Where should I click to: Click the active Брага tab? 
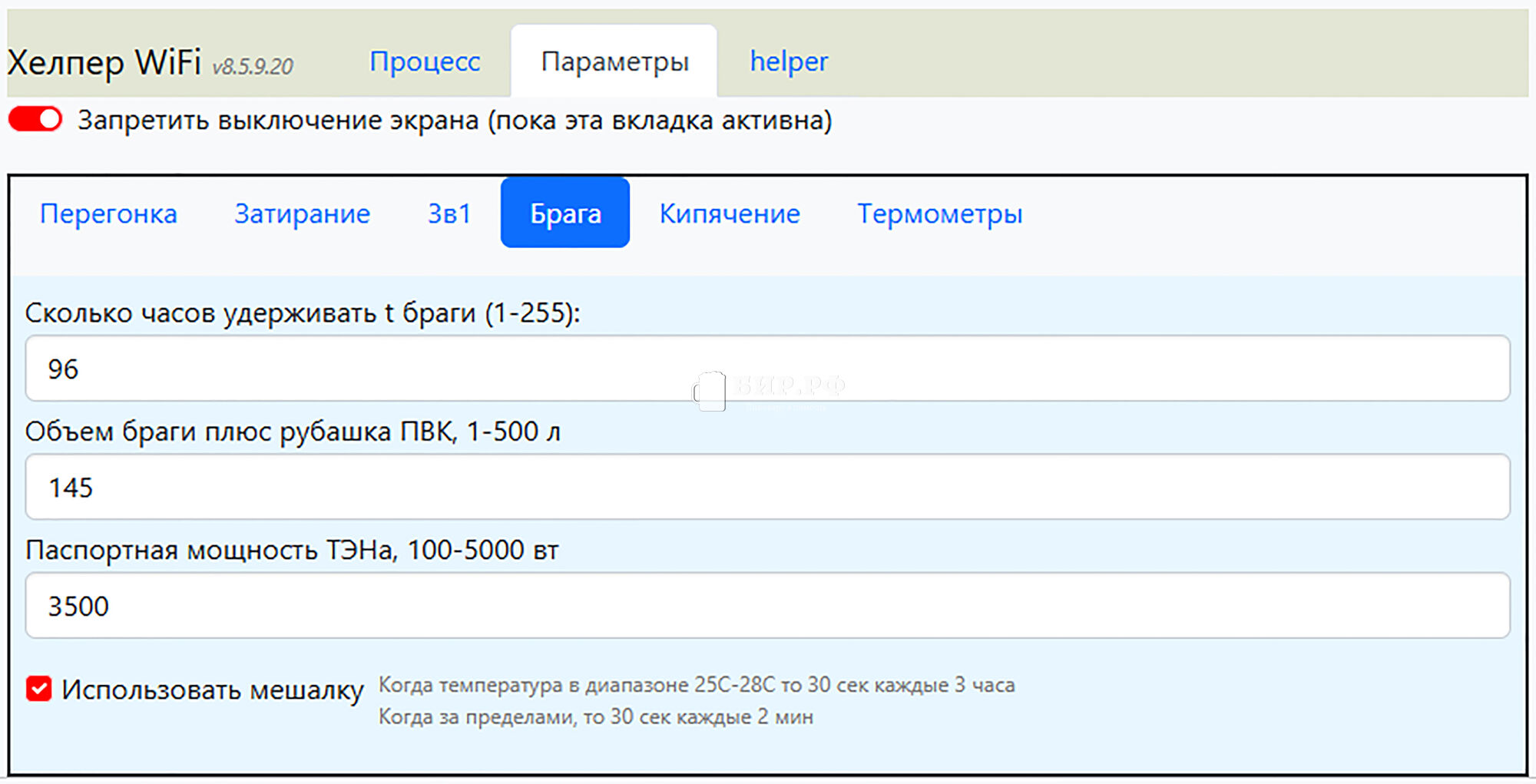tap(565, 213)
